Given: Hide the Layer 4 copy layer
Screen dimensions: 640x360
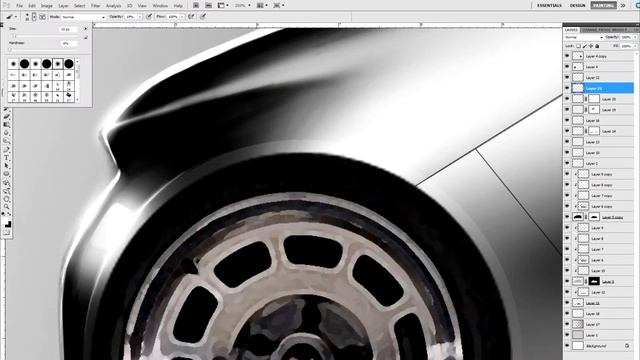Looking at the screenshot, I should (x=567, y=56).
